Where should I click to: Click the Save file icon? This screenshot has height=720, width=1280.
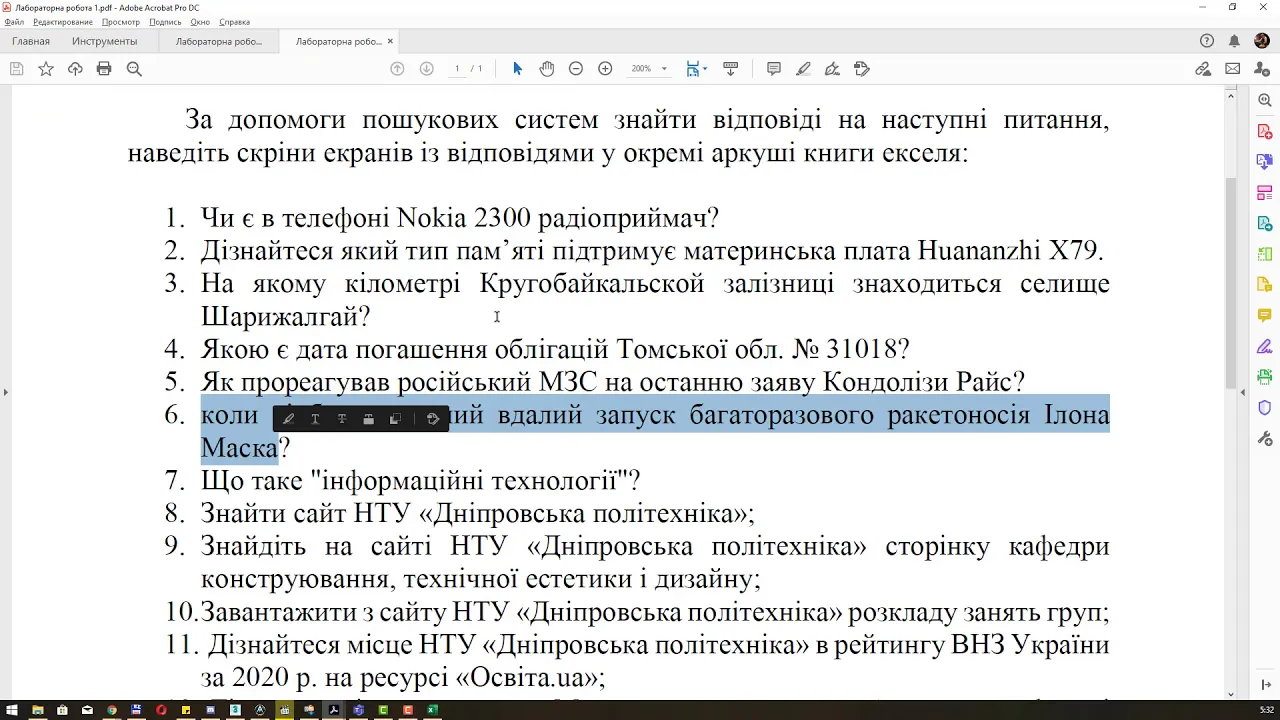click(16, 69)
